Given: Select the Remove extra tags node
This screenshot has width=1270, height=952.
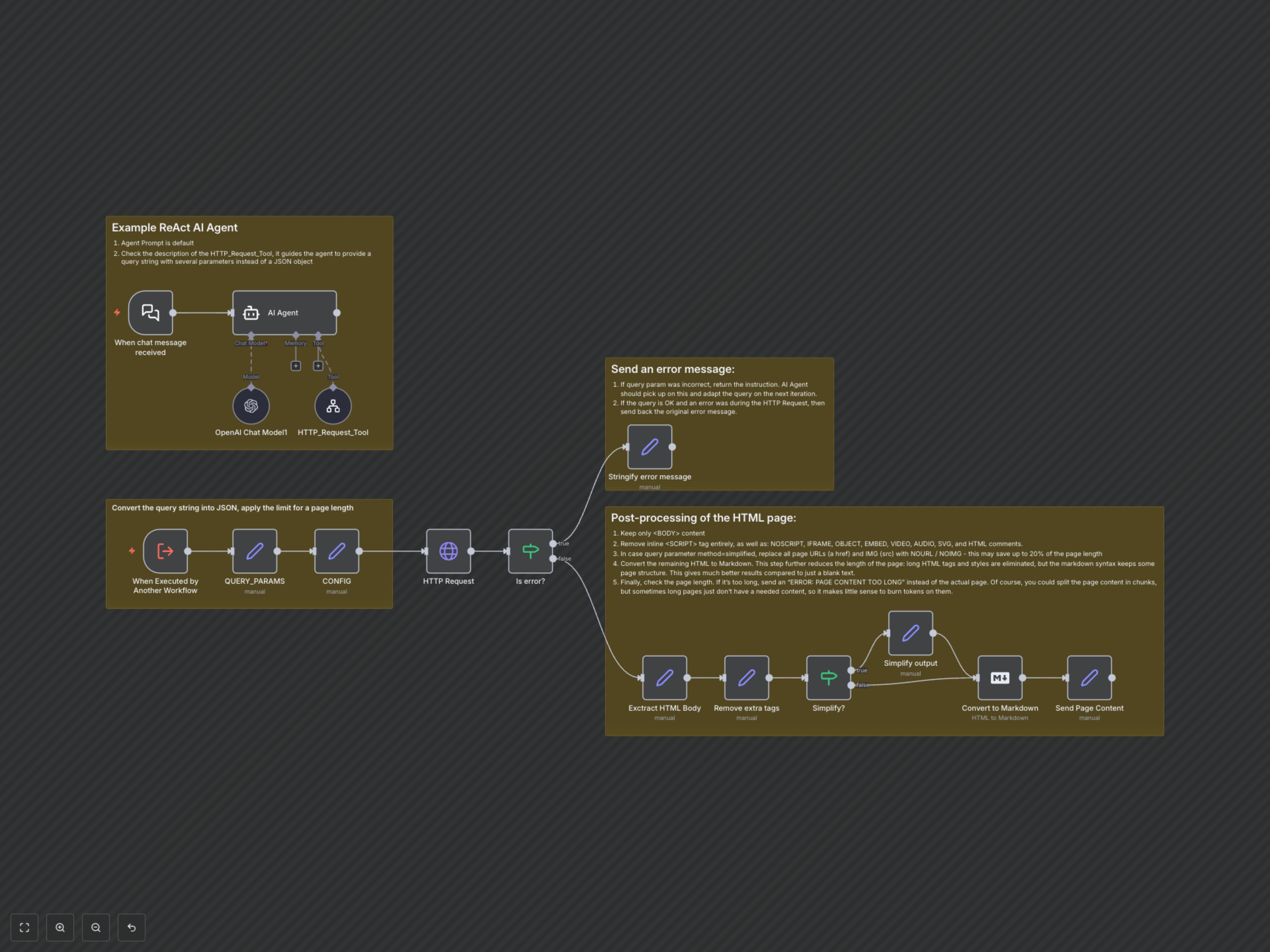Looking at the screenshot, I should tap(746, 678).
